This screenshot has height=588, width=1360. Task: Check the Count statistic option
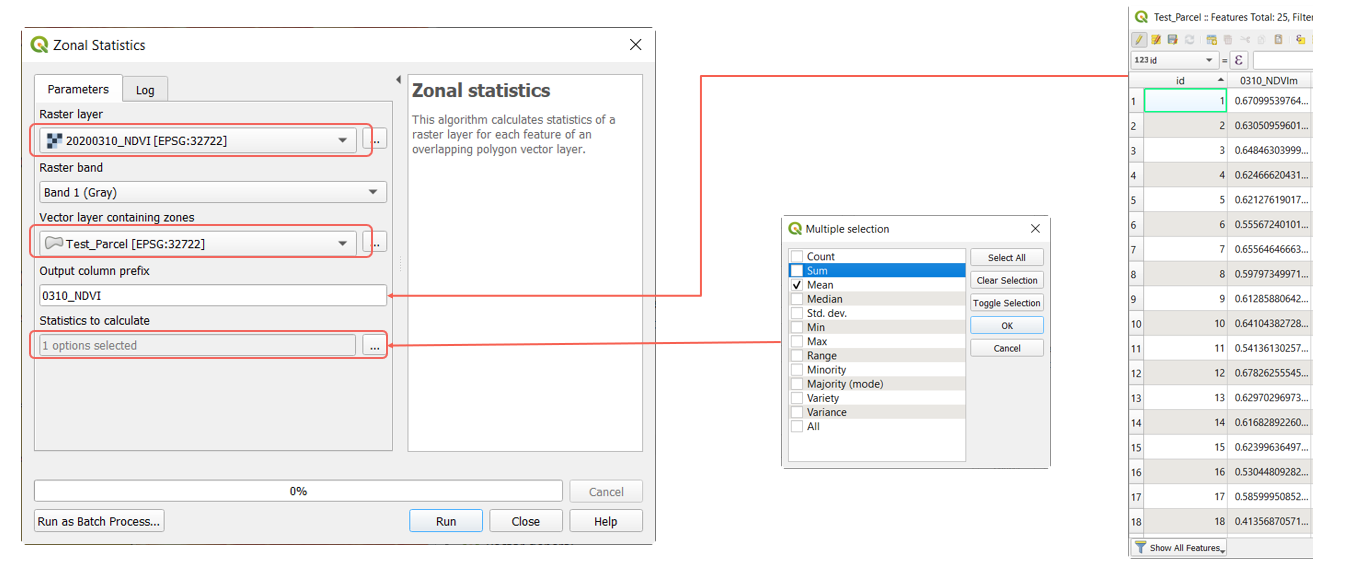click(797, 257)
